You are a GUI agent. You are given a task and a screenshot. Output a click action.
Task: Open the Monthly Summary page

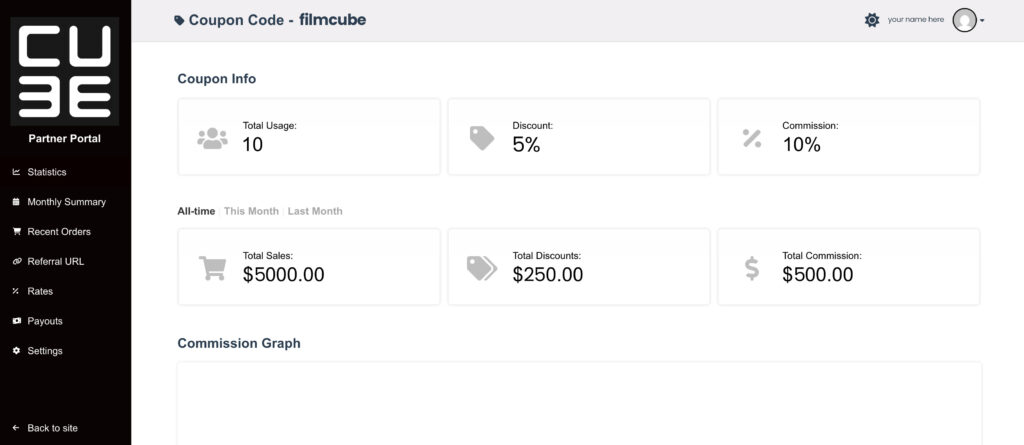click(66, 202)
